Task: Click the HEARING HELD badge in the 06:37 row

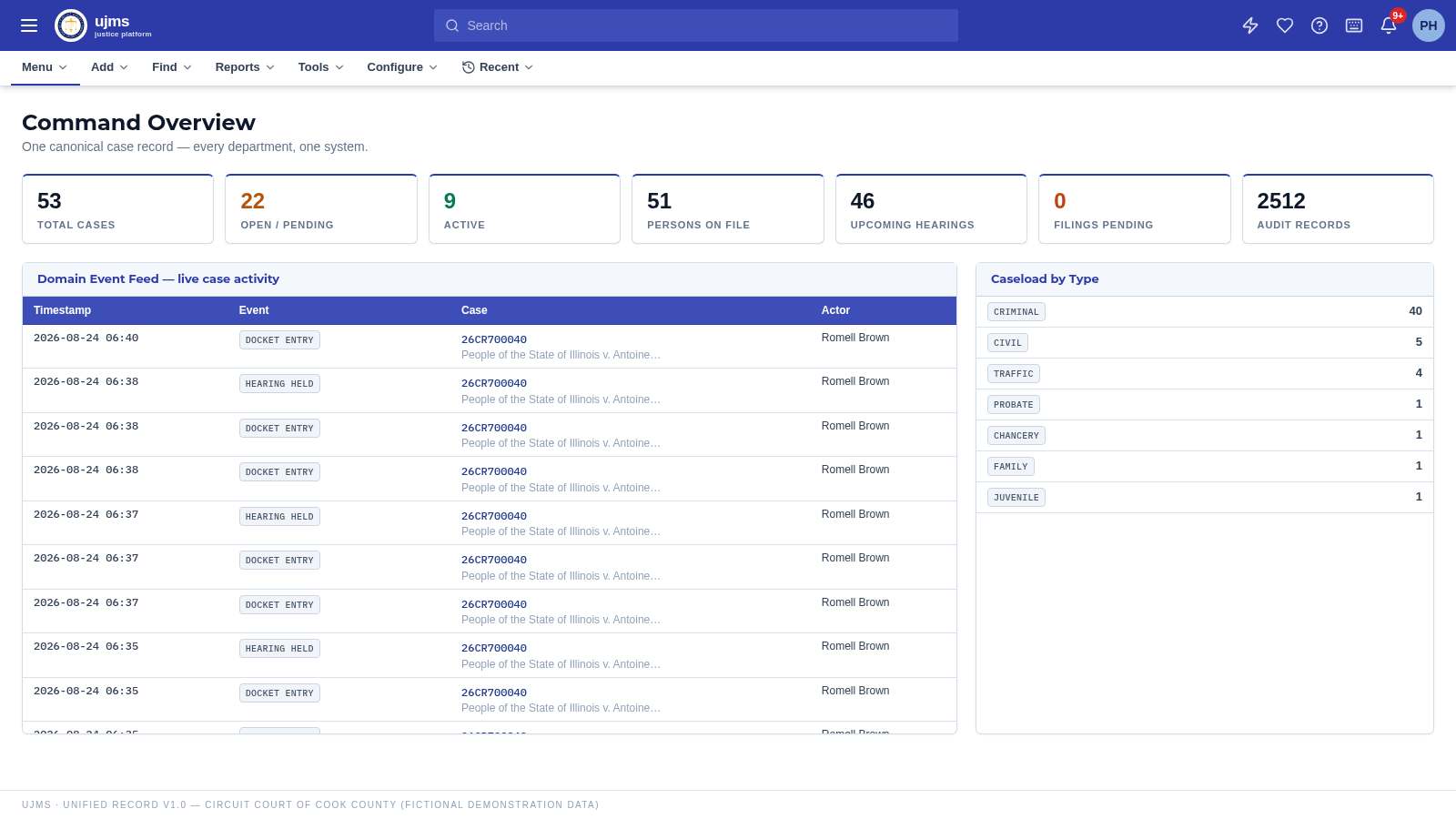Action: tap(279, 517)
